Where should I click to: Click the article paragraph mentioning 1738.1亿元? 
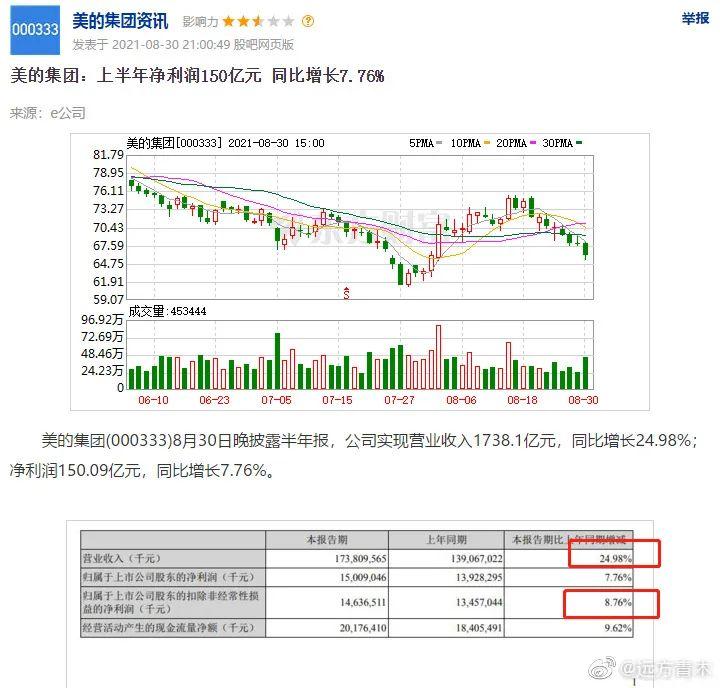pos(354,455)
